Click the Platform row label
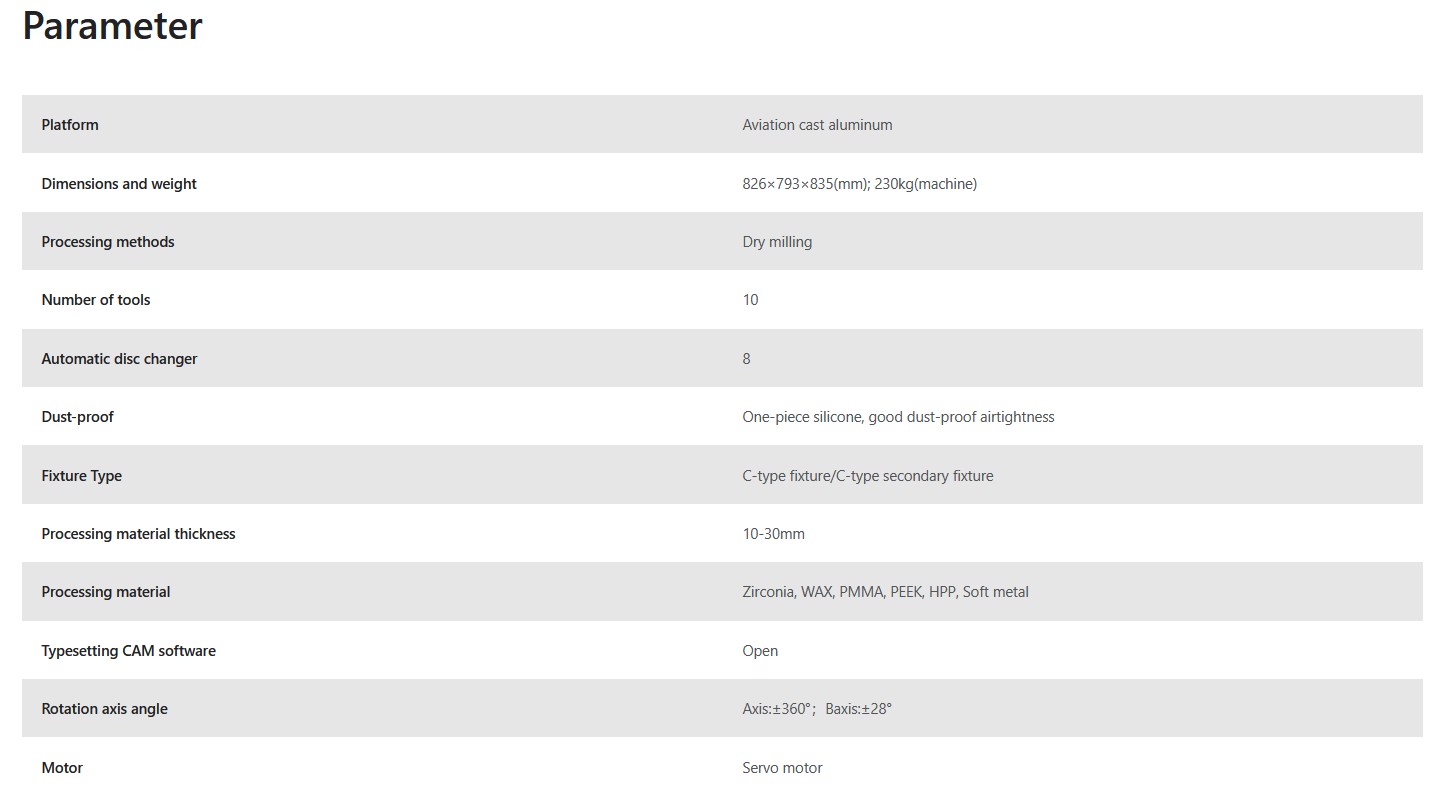 [x=70, y=125]
